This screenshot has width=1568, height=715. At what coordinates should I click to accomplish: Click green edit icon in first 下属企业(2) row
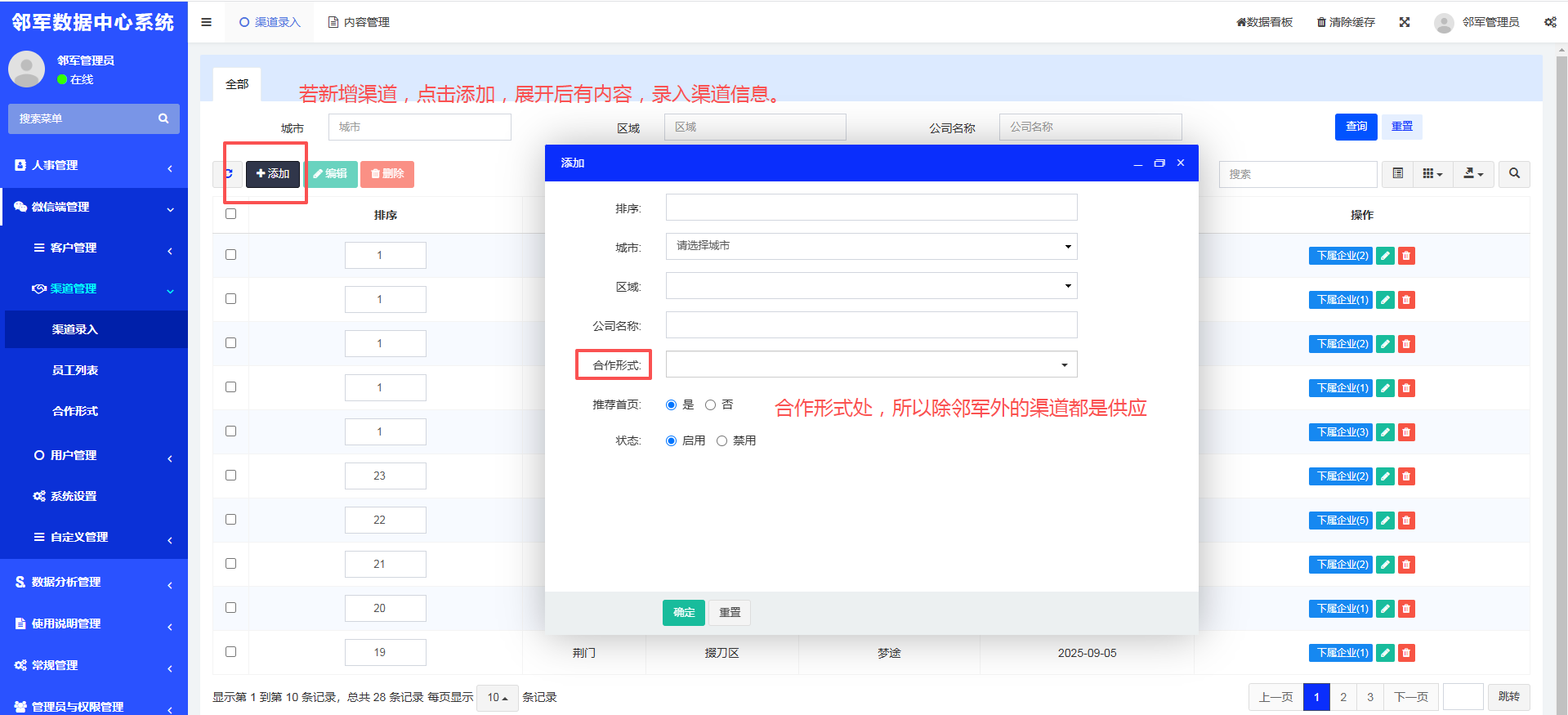click(1385, 256)
